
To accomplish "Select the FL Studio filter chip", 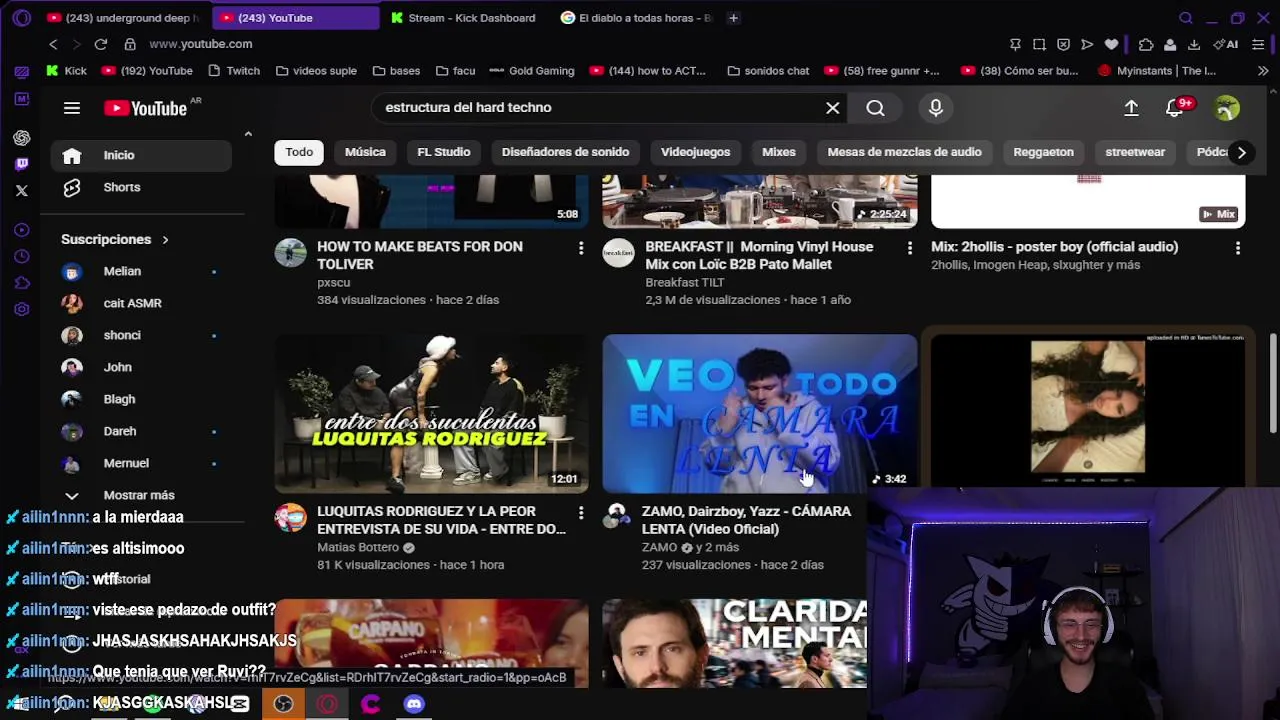I will (x=443, y=152).
